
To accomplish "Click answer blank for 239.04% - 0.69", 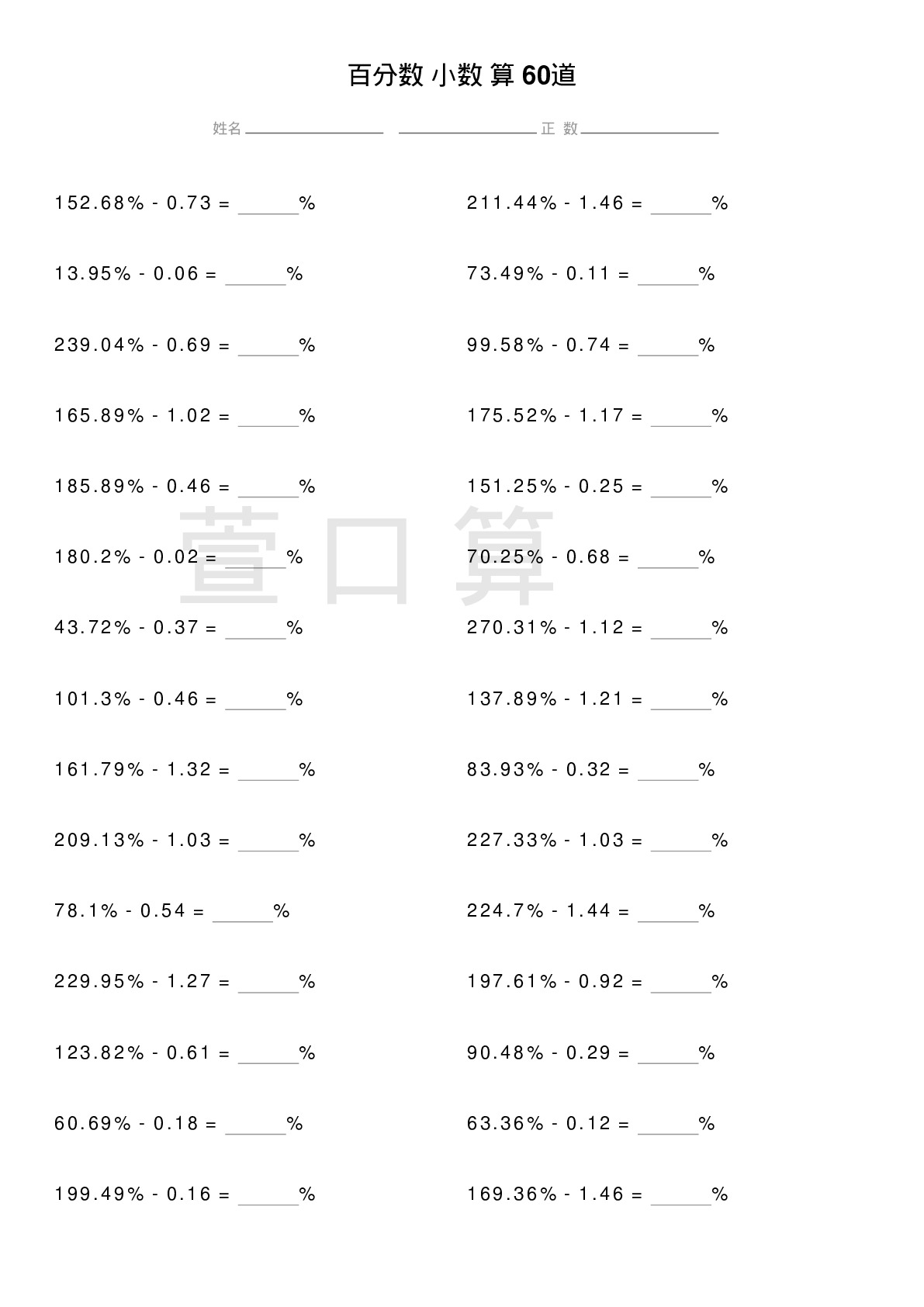I will 268,348.
